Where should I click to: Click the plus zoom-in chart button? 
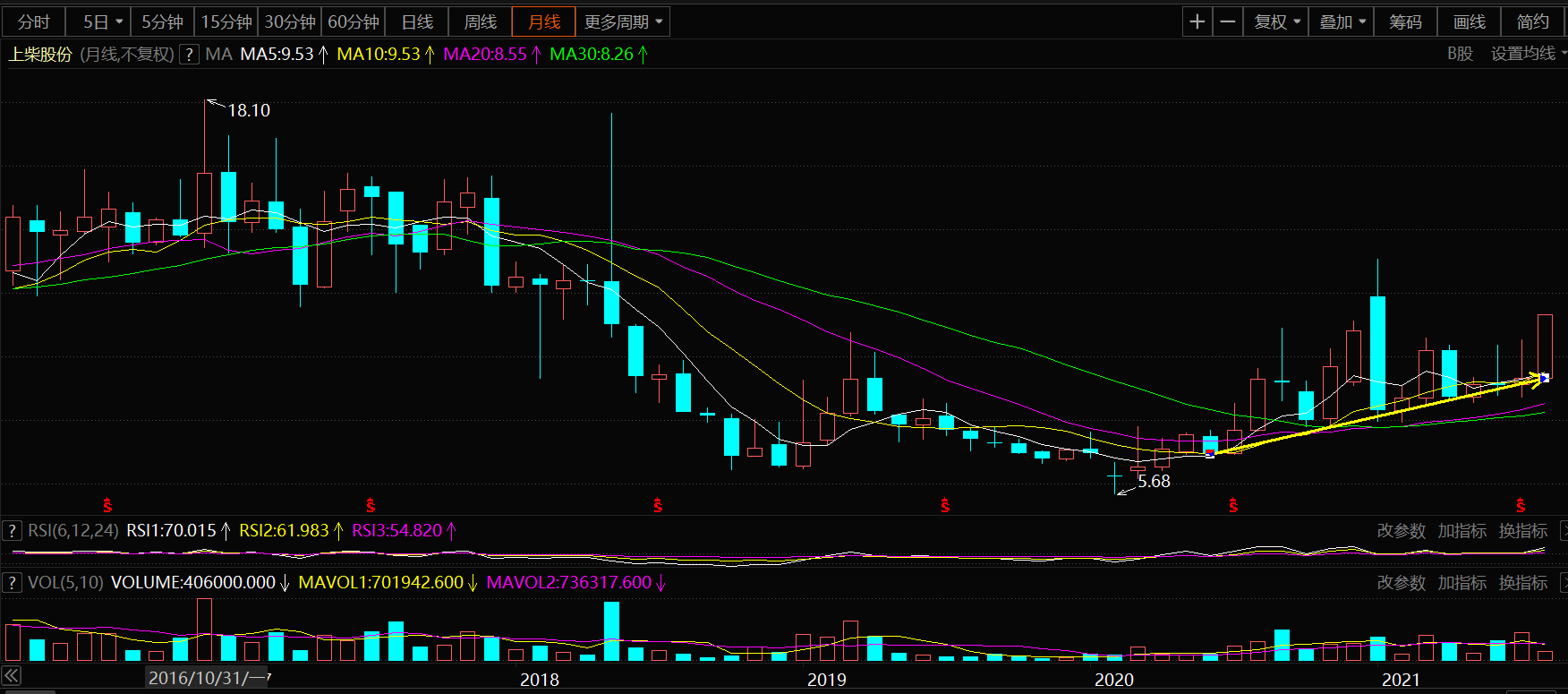1197,21
